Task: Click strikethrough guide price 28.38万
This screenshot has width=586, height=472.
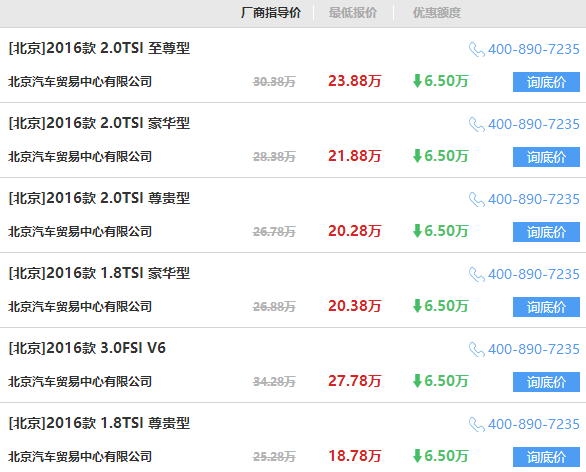Action: 274,157
